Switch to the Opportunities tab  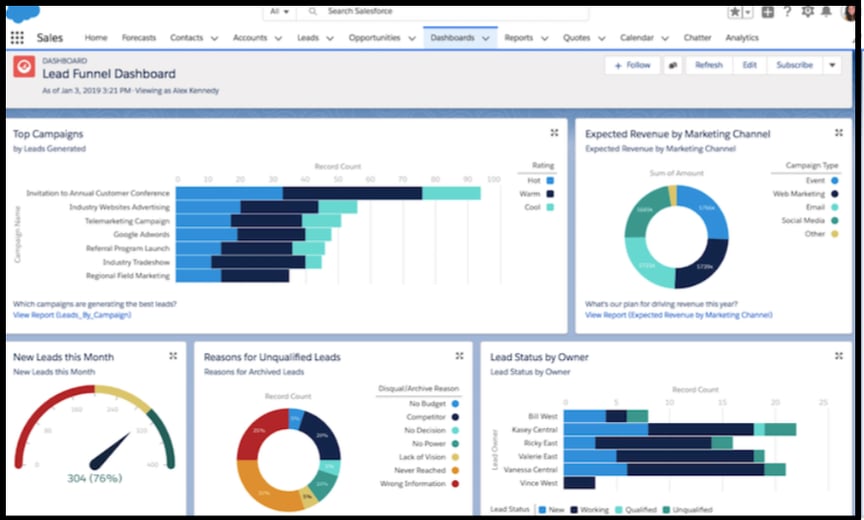374,37
